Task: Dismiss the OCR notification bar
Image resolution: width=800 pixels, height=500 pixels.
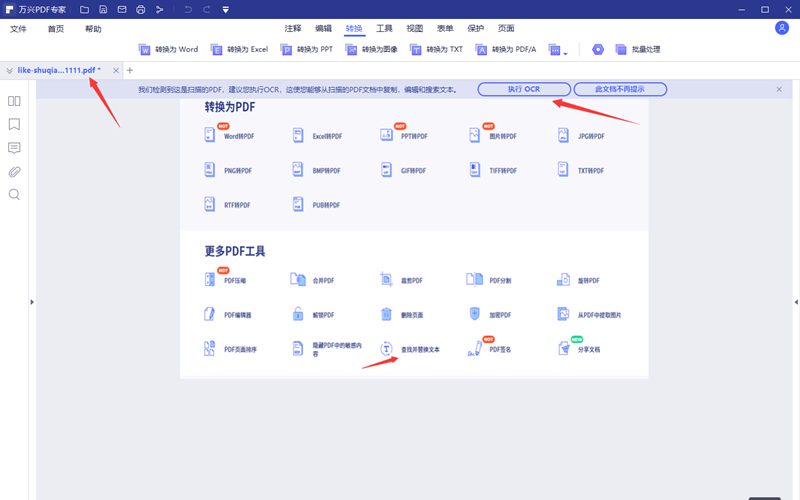Action: (x=779, y=89)
